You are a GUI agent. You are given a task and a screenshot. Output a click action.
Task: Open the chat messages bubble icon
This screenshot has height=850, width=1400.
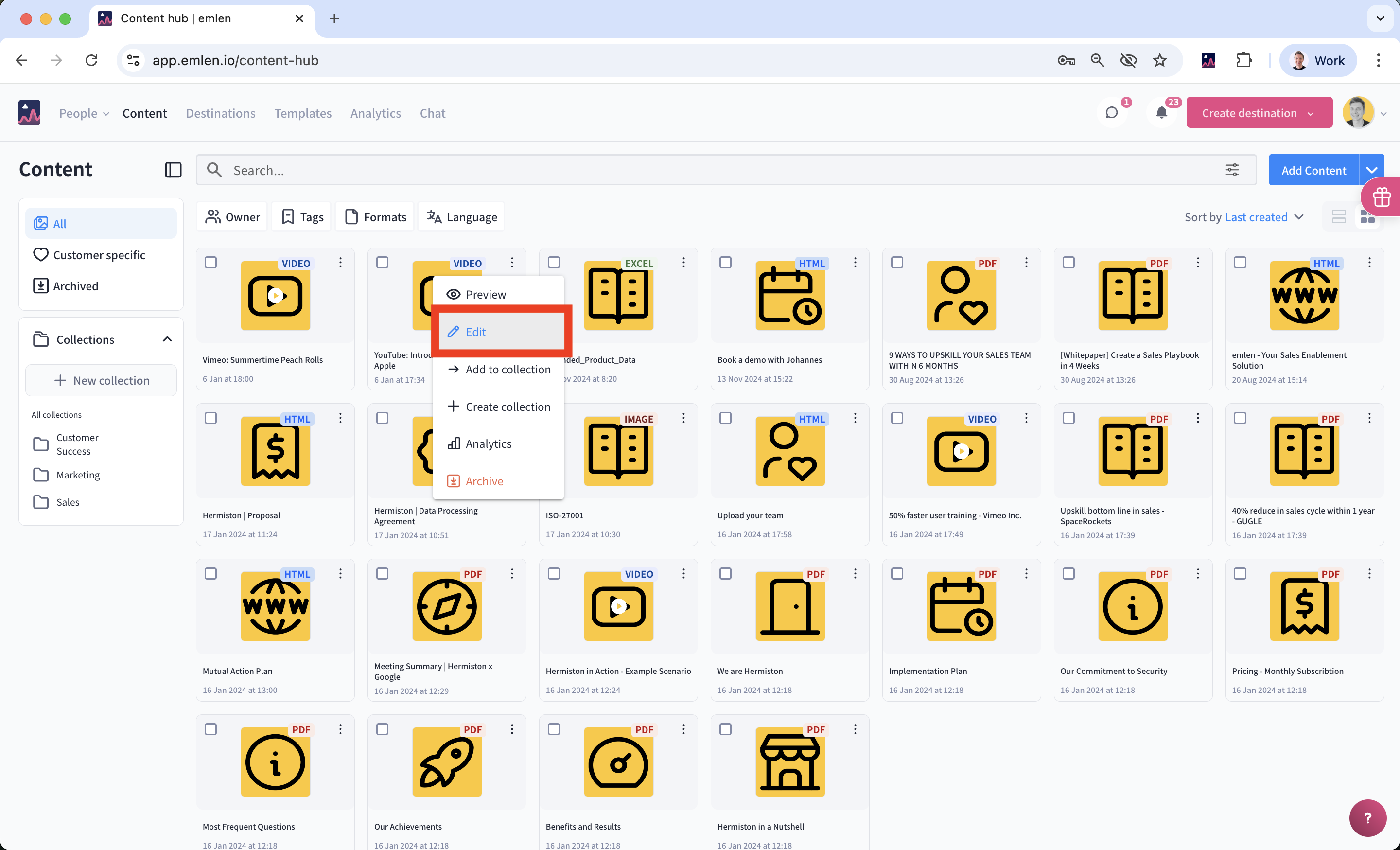click(1111, 112)
